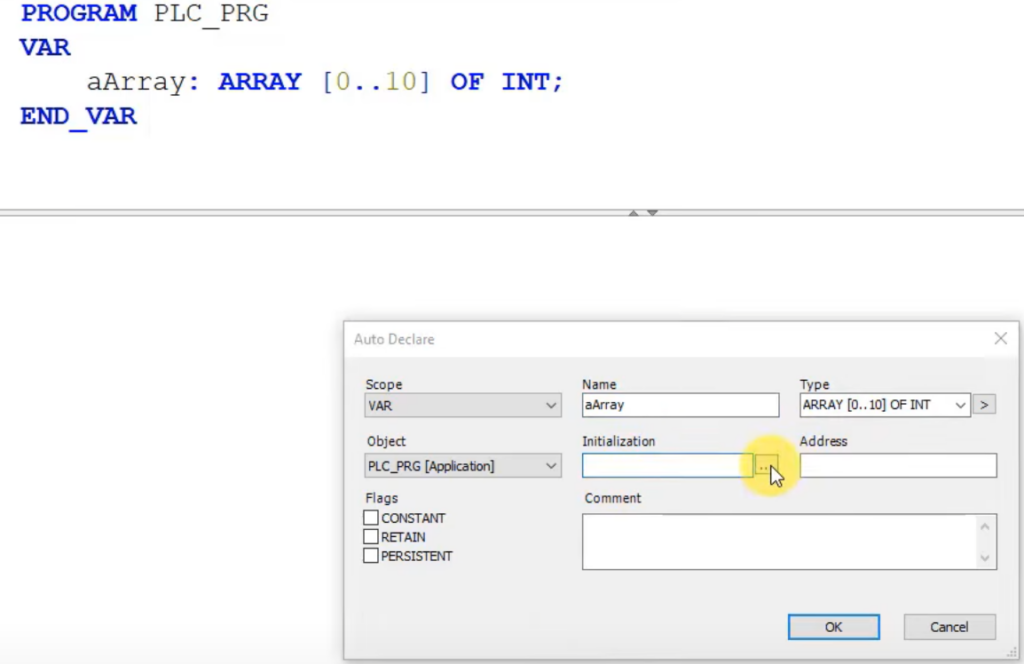Dismiss the dialog with Cancel
This screenshot has height=664, width=1024.
pyautogui.click(x=948, y=627)
